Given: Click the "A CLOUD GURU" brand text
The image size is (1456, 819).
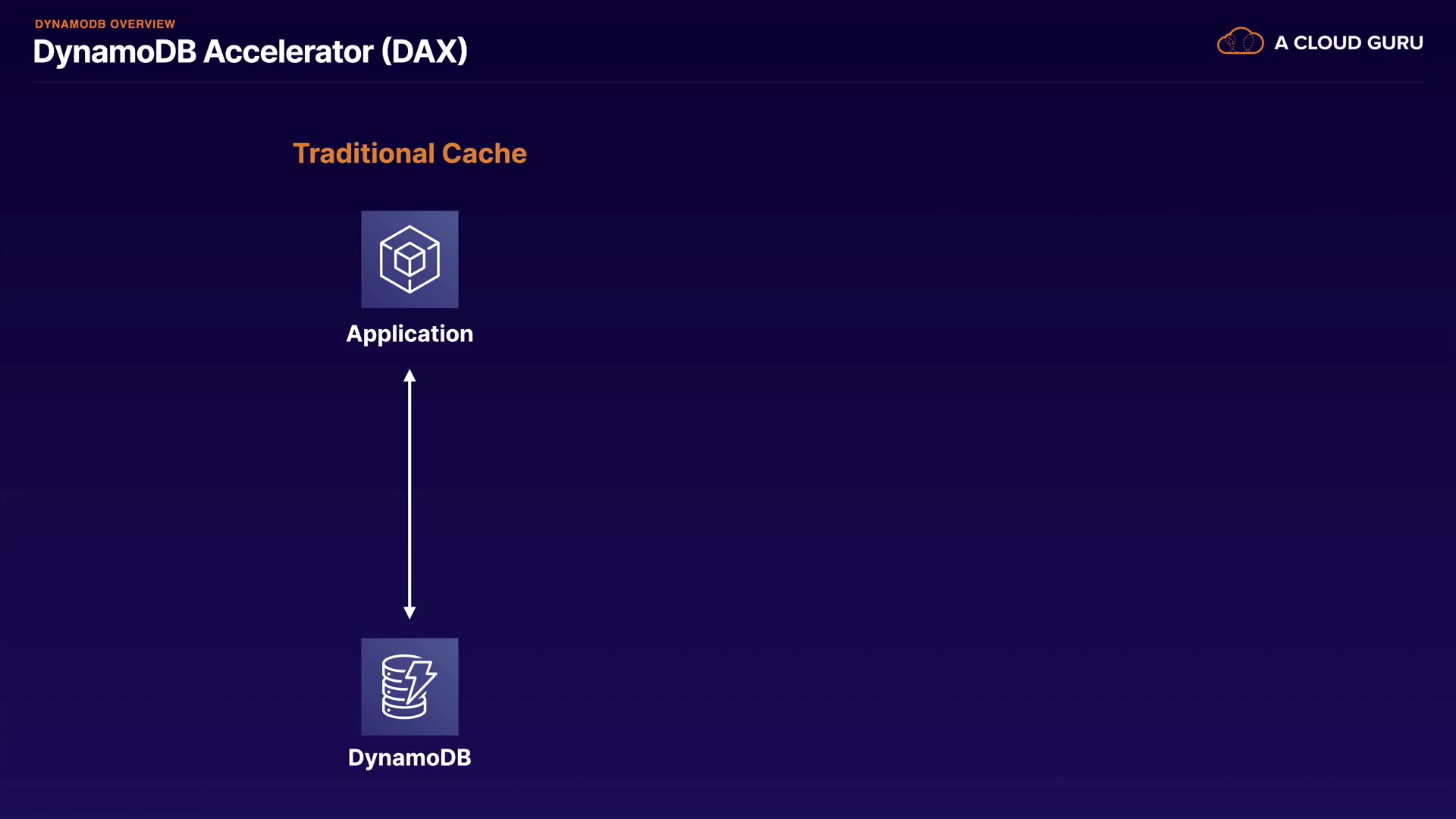Looking at the screenshot, I should (x=1348, y=43).
